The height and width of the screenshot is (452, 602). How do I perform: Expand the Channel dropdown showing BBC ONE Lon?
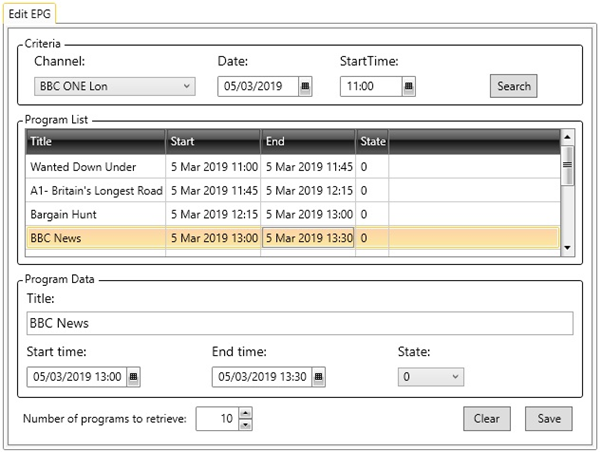pyautogui.click(x=187, y=87)
